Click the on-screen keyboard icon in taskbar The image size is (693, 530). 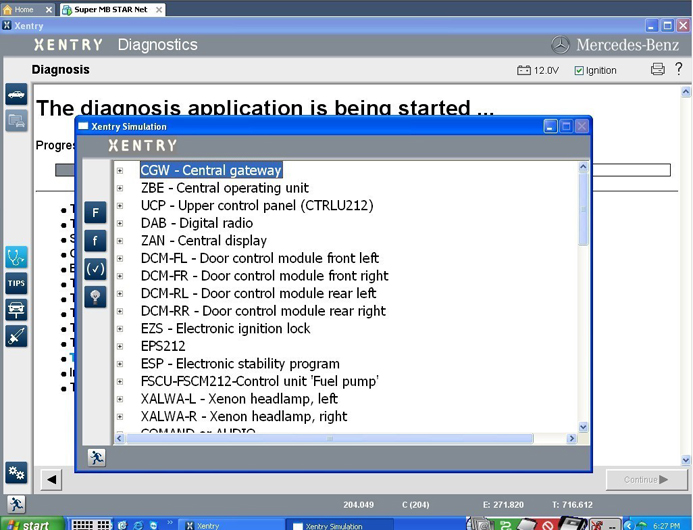point(91,525)
